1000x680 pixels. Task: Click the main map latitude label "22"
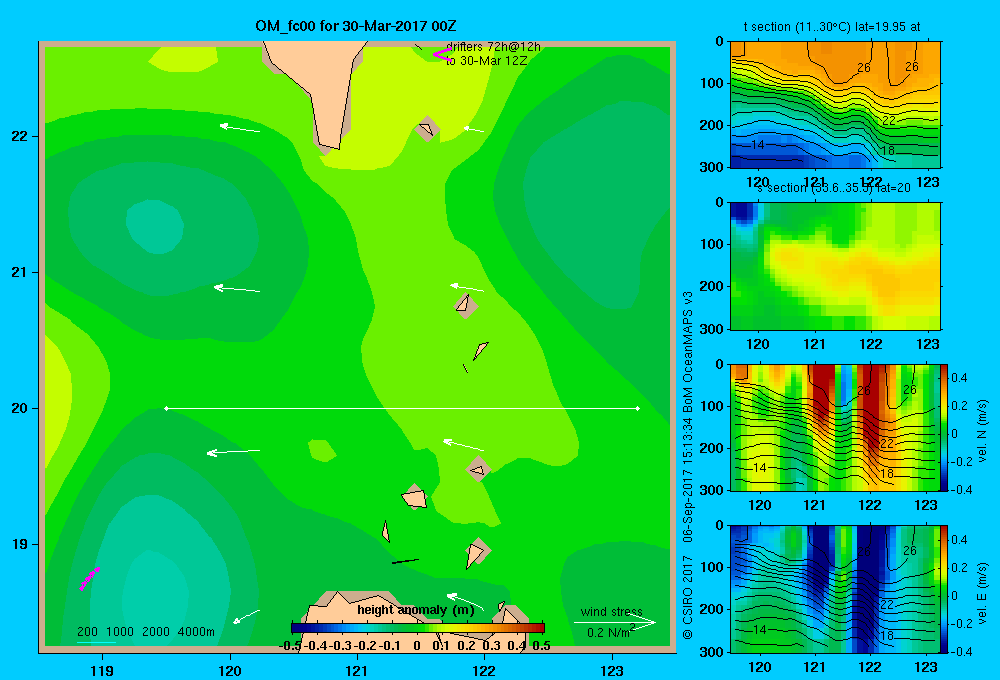[20, 136]
